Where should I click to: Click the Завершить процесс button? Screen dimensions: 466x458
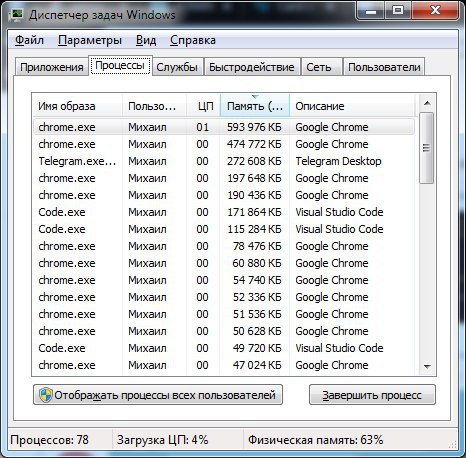tap(372, 395)
